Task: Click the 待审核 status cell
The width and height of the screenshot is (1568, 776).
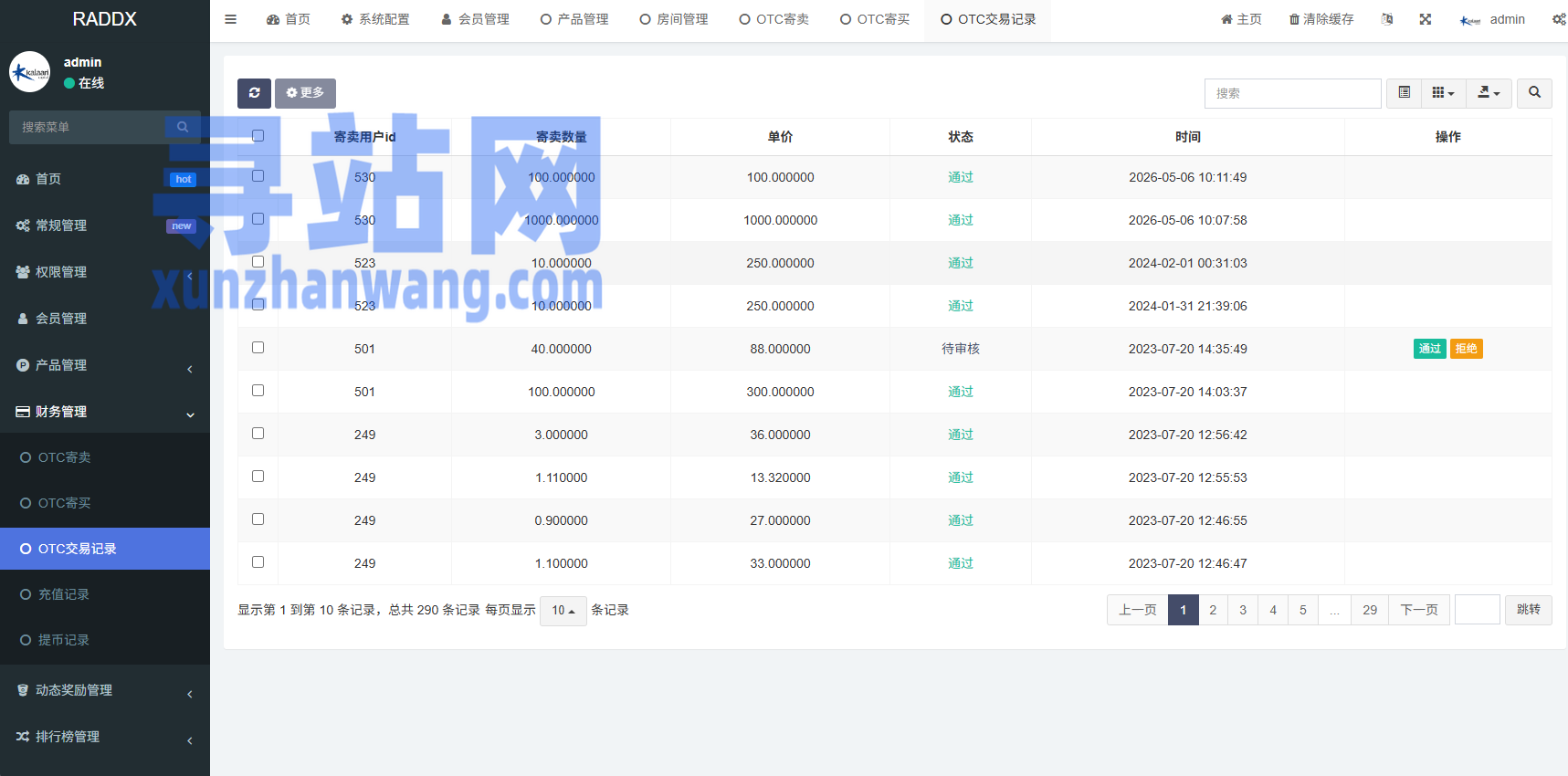Action: [x=961, y=349]
